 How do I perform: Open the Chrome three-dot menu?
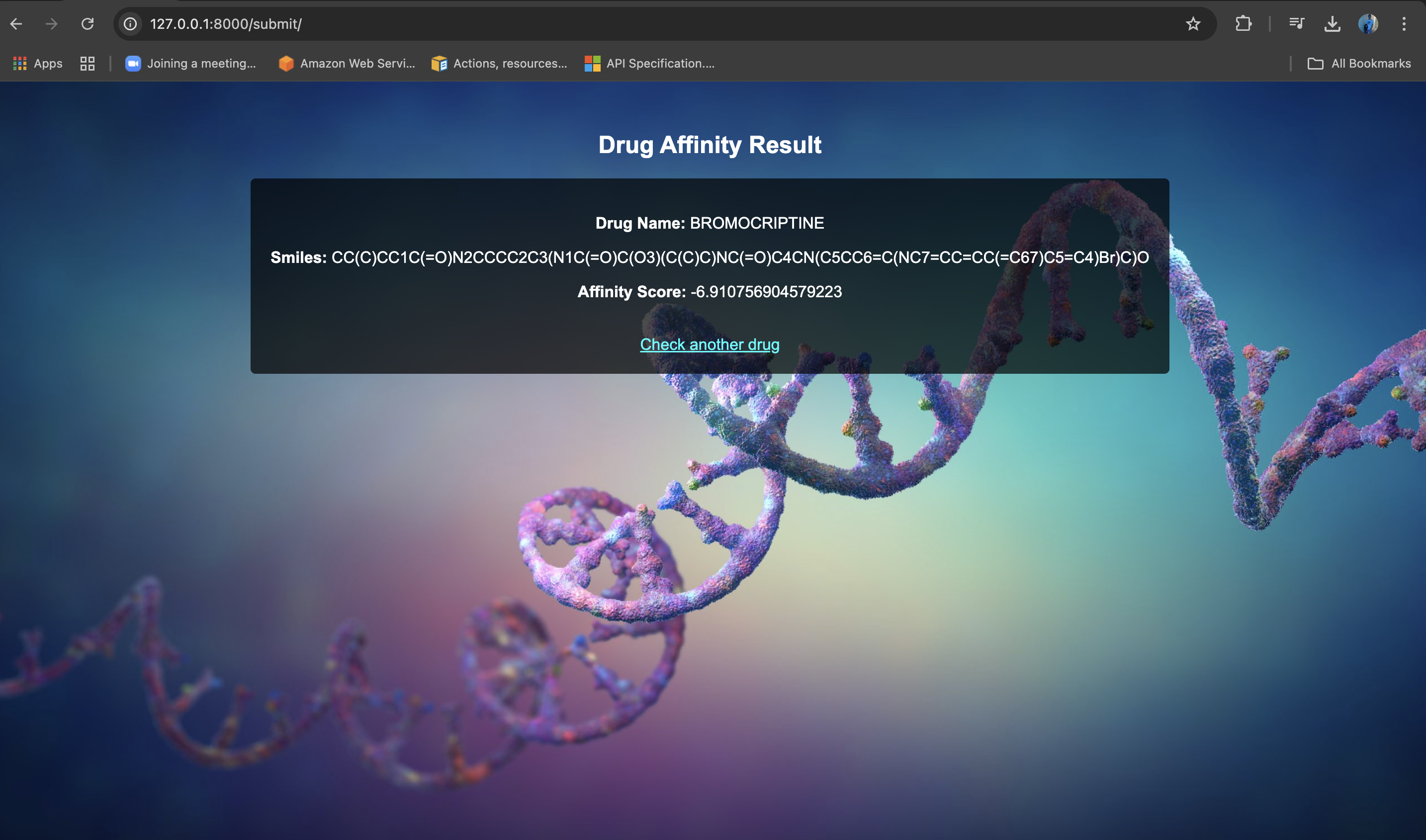pyautogui.click(x=1403, y=24)
